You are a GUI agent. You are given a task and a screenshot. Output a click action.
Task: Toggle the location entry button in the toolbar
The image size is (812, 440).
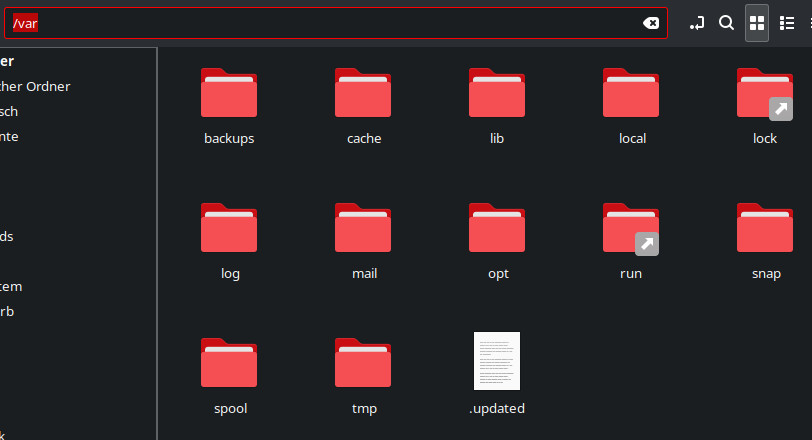coord(697,23)
